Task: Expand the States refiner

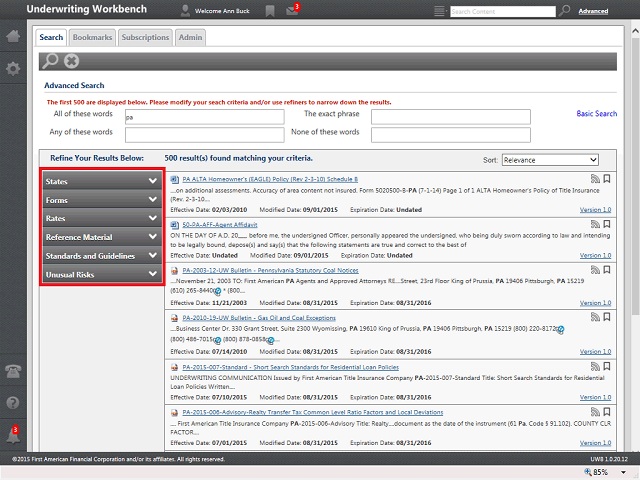Action: point(102,181)
